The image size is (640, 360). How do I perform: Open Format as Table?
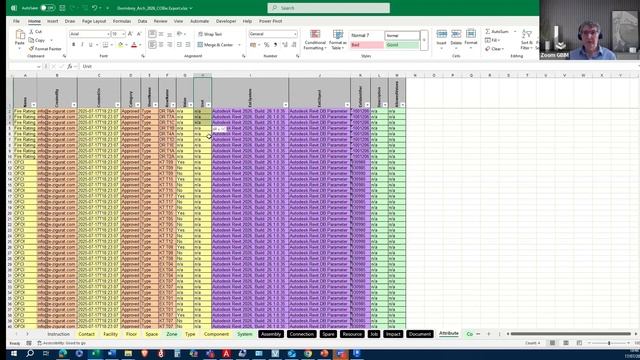pos(338,40)
